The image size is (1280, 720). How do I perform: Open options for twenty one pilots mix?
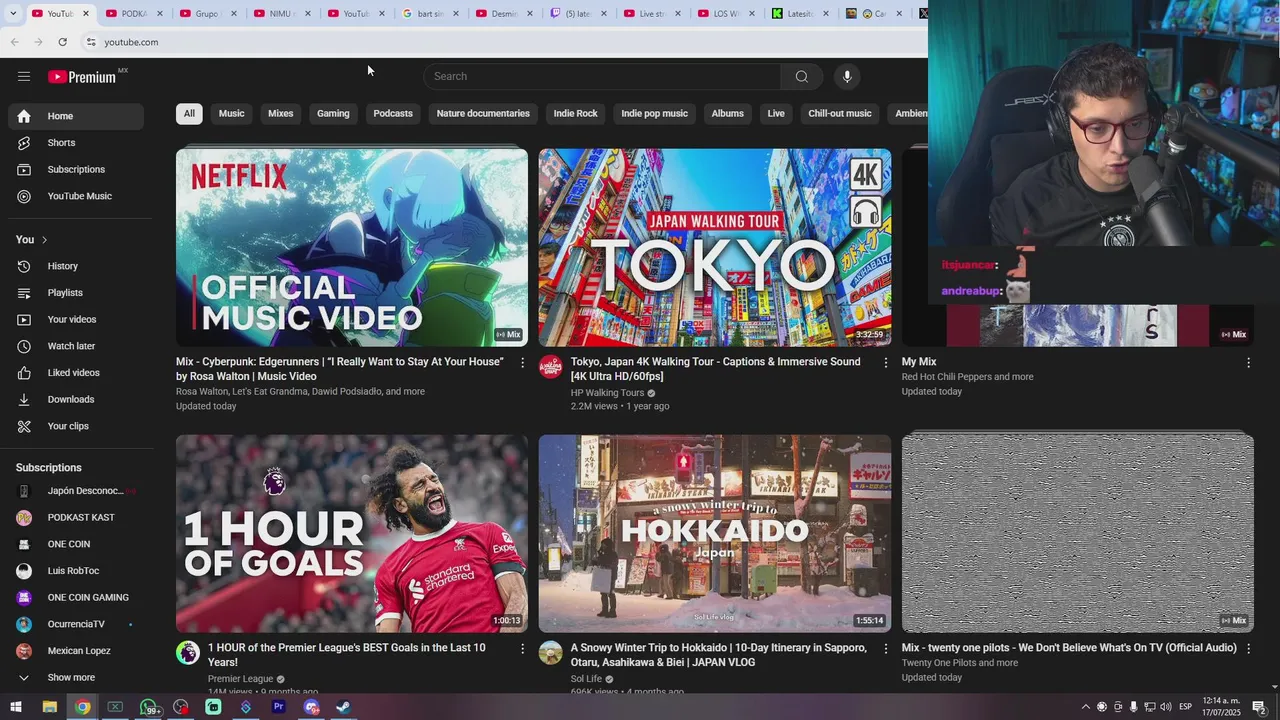(x=1248, y=648)
